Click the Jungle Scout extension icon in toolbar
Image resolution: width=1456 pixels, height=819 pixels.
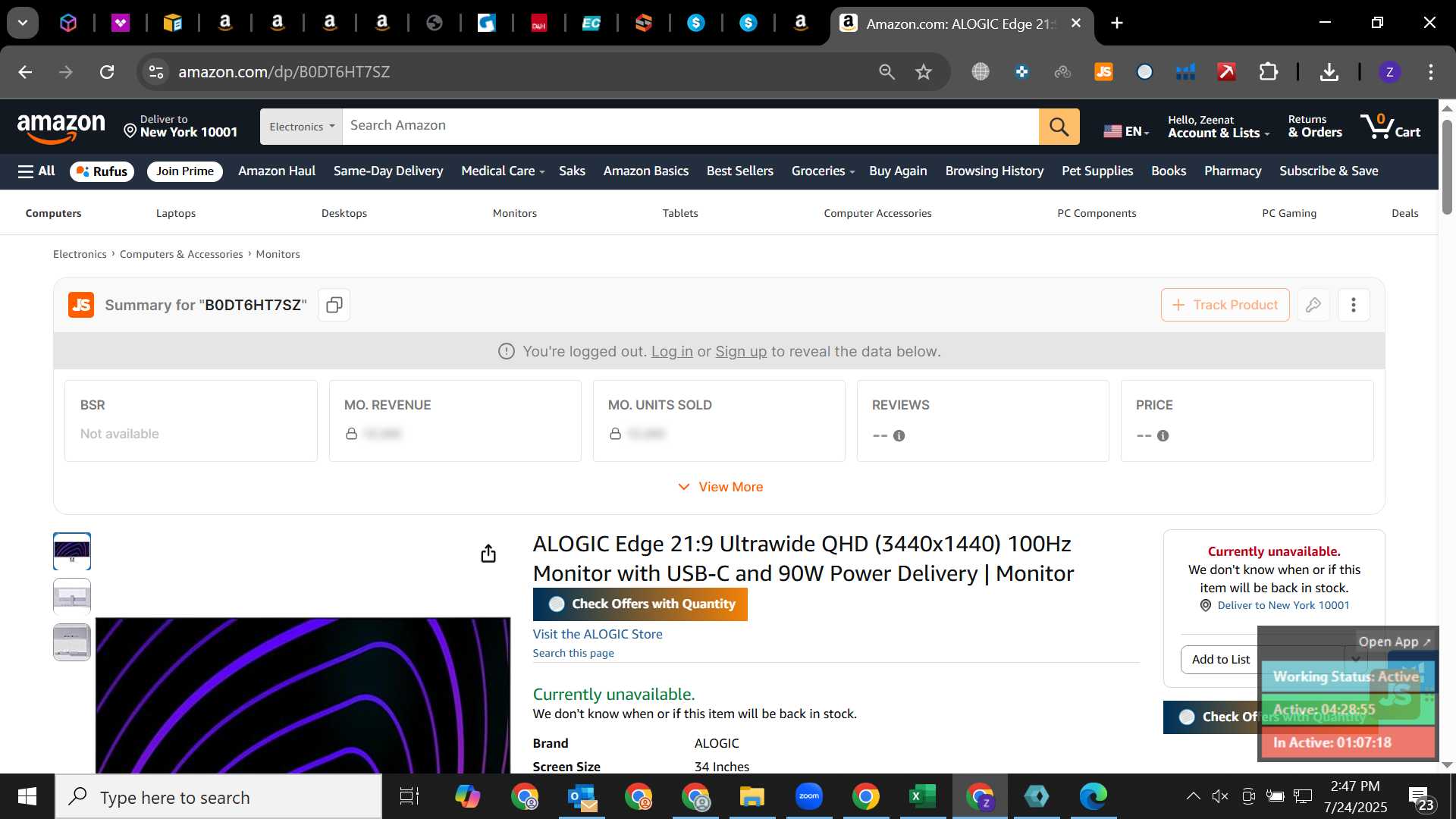tap(1103, 72)
